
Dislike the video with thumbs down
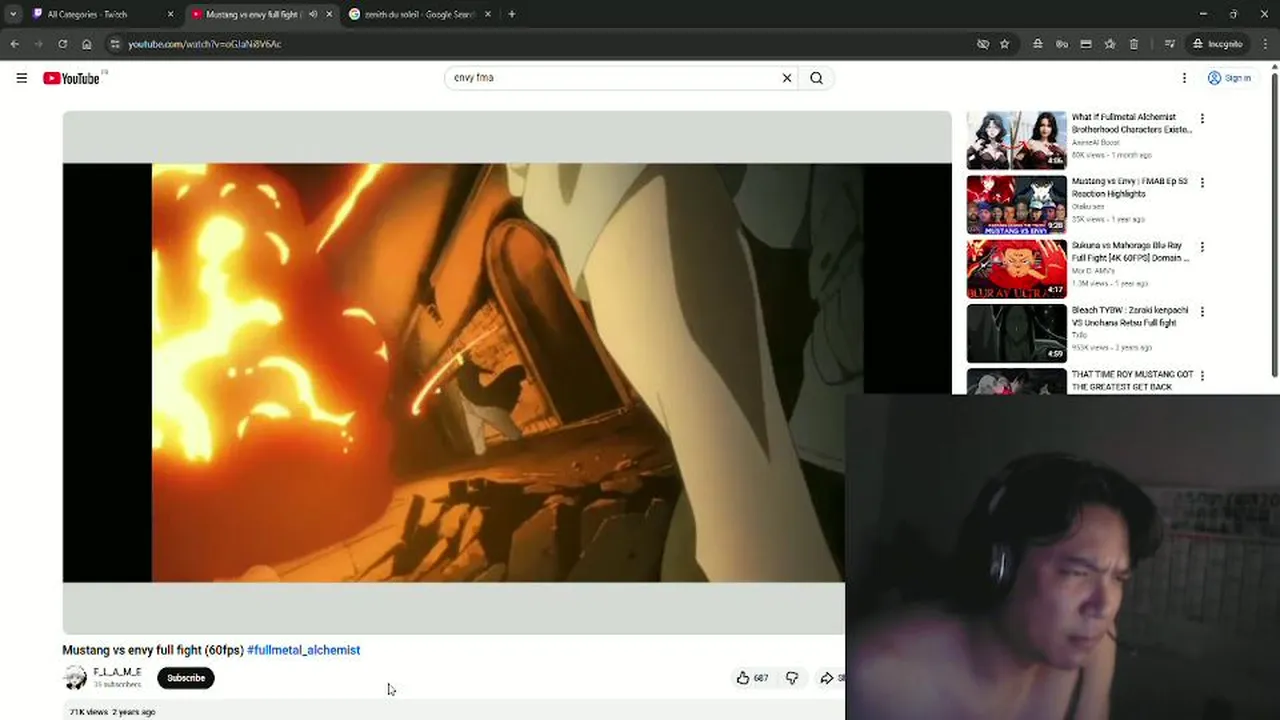click(792, 678)
